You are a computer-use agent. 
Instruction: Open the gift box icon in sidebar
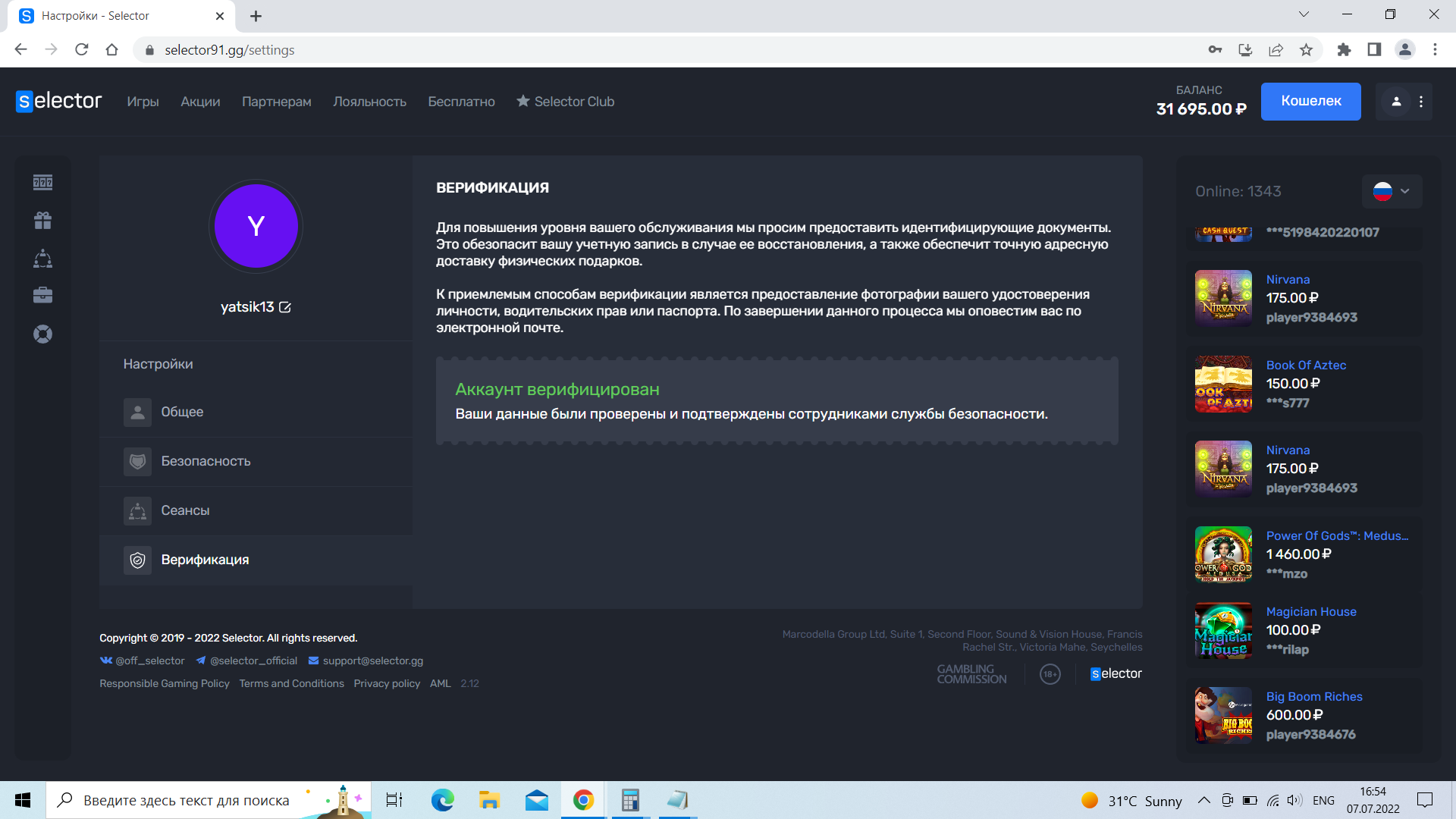pyautogui.click(x=42, y=221)
